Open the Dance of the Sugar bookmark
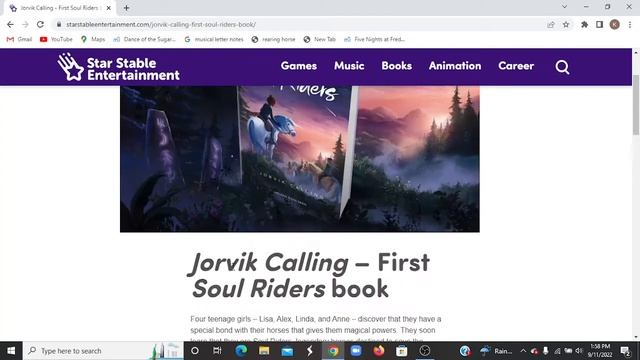This screenshot has height=360, width=640. (x=144, y=39)
